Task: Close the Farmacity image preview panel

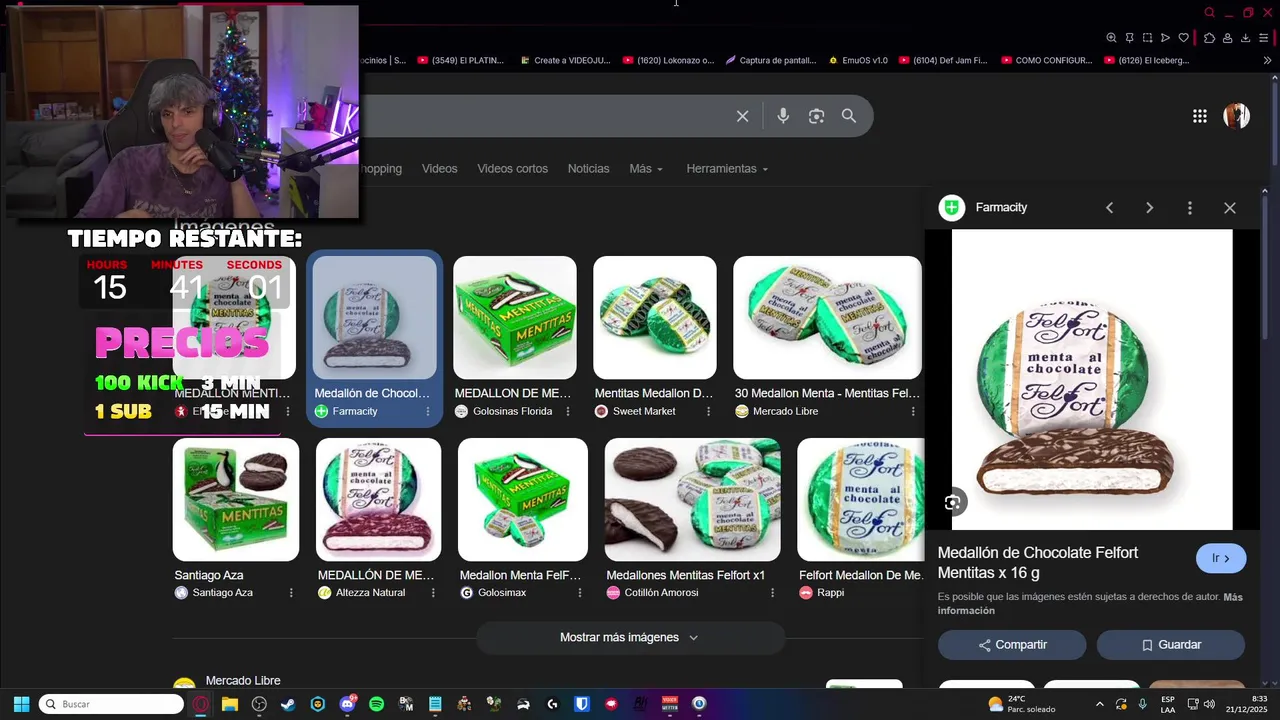Action: pos(1229,207)
